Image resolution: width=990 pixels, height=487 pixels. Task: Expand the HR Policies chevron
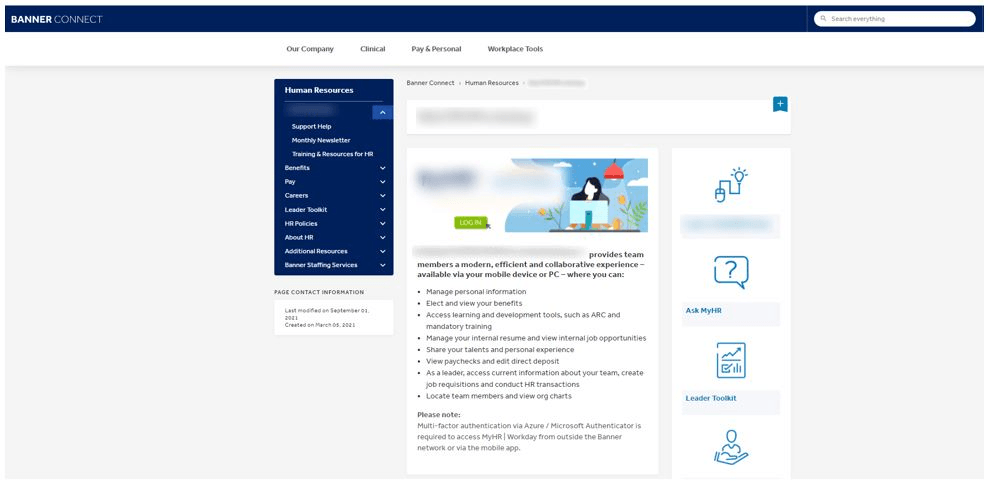(383, 224)
